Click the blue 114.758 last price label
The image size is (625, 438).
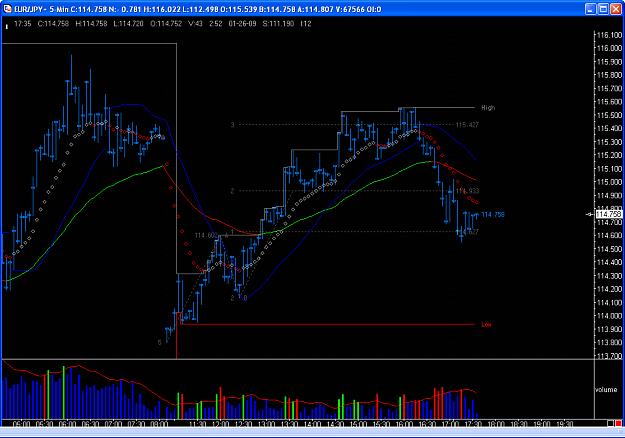[x=493, y=214]
